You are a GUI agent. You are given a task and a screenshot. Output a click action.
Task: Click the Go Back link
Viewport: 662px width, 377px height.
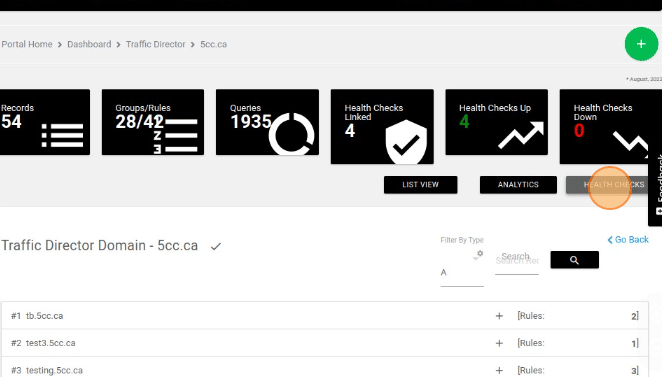coord(628,240)
